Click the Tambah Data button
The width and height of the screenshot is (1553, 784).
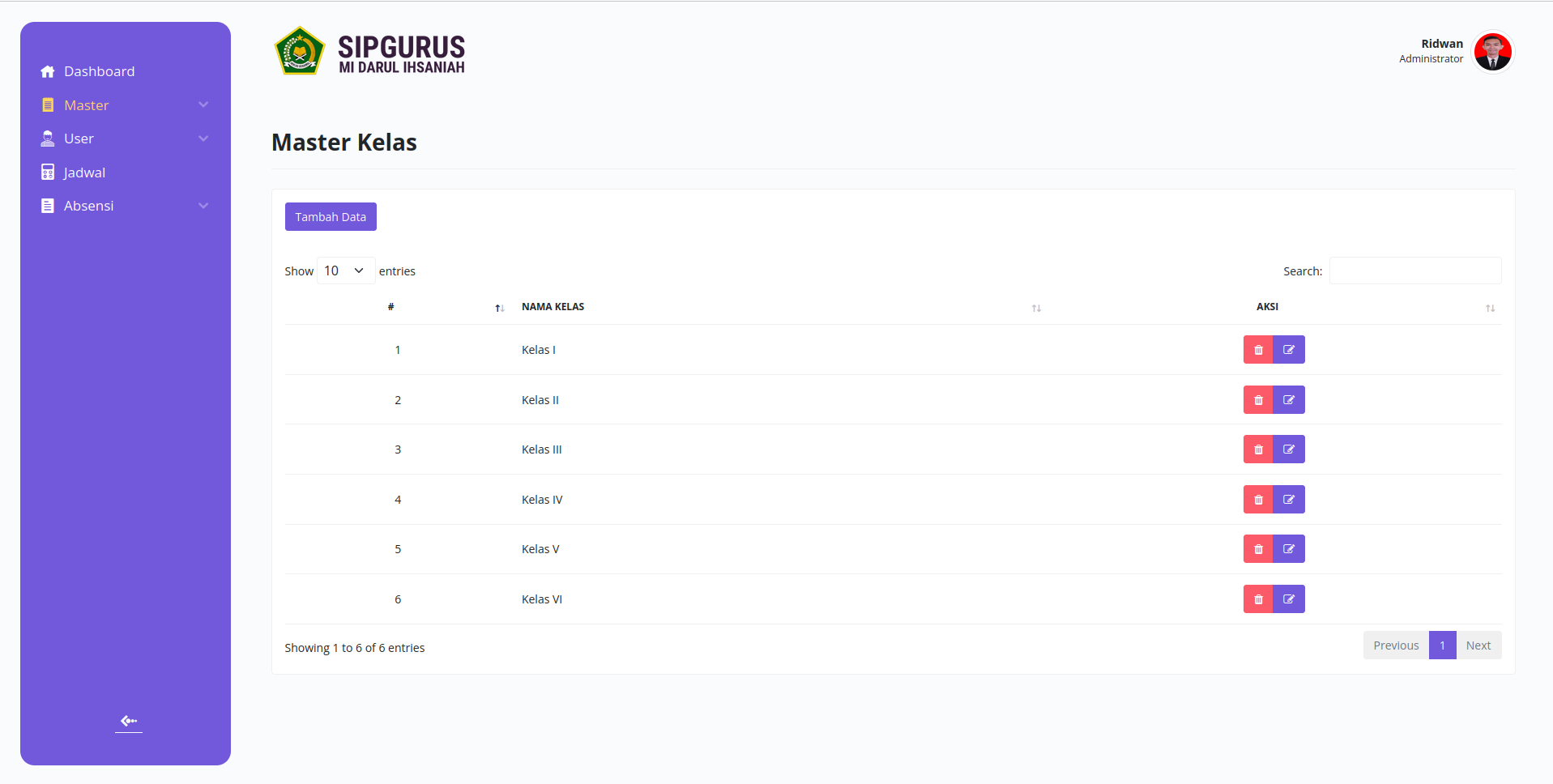331,217
